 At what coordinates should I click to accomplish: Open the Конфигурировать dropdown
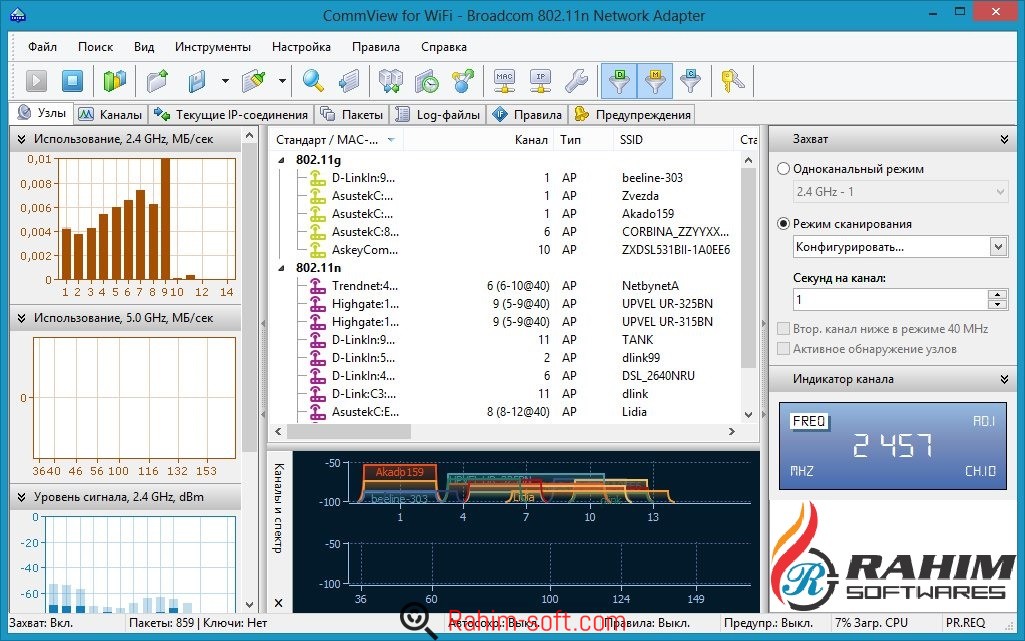[997, 246]
